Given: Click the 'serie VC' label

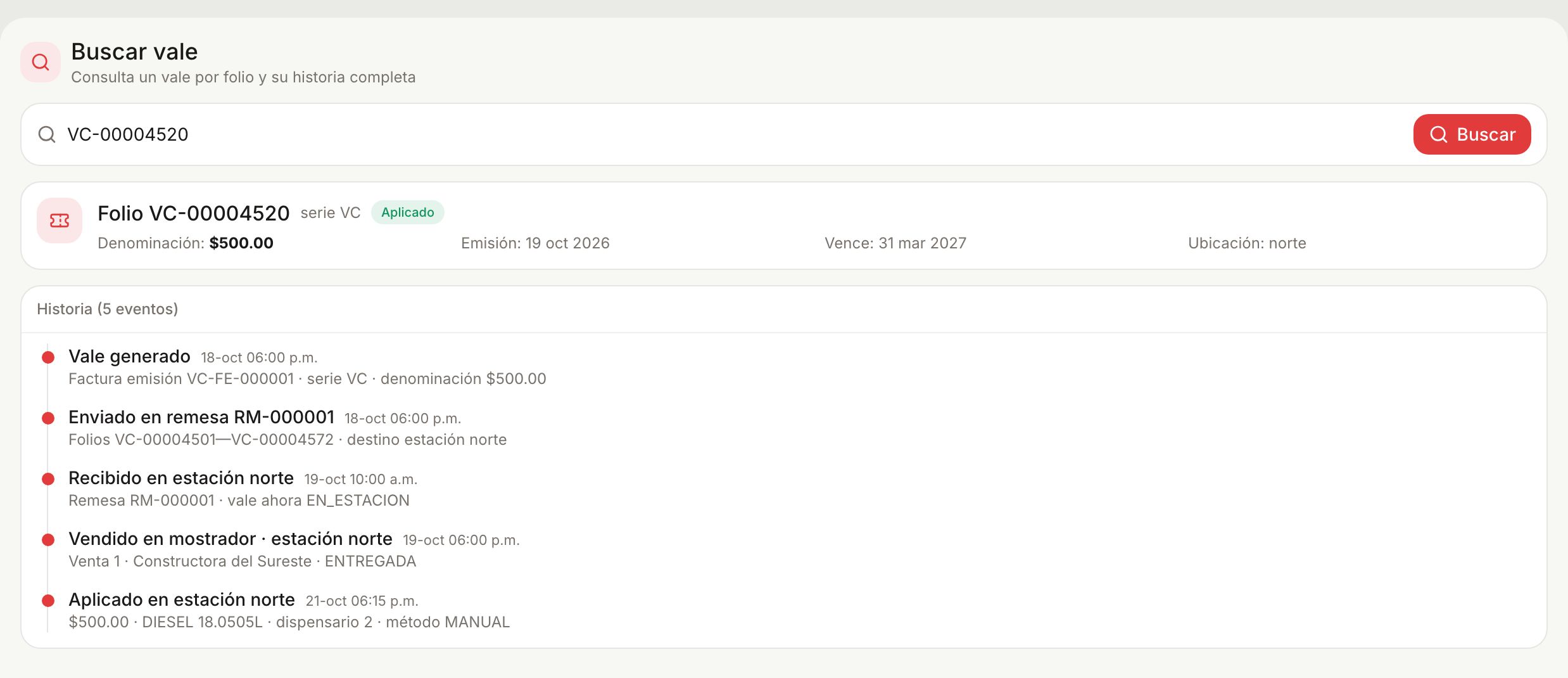Looking at the screenshot, I should click(x=331, y=213).
